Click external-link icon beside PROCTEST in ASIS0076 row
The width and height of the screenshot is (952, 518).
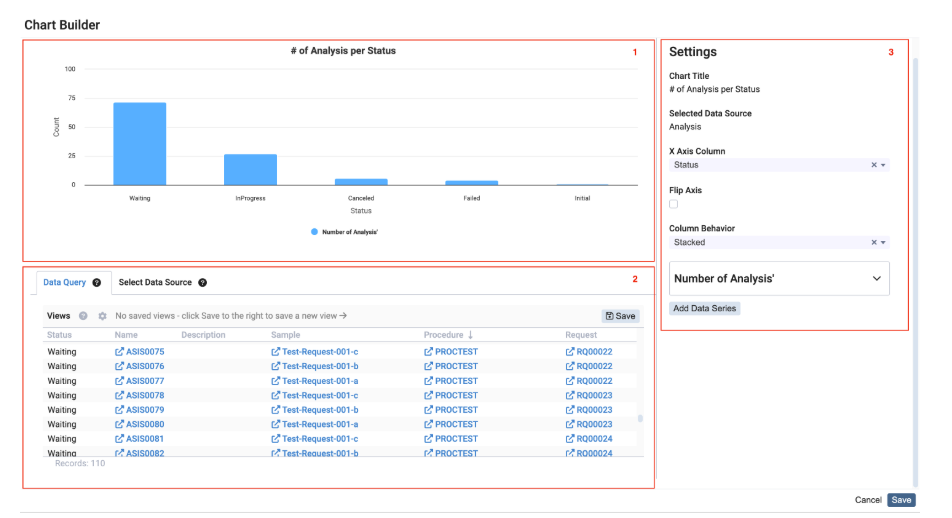point(428,366)
